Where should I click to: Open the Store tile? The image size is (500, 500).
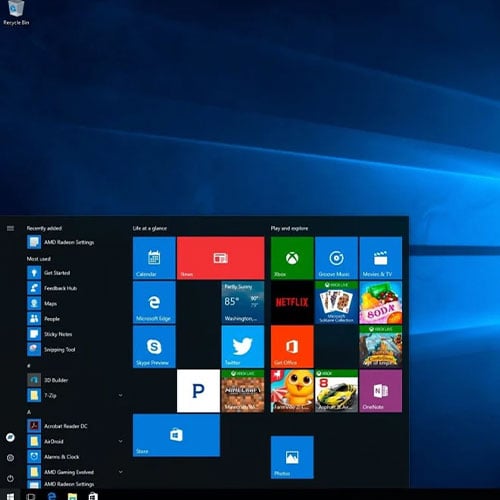(x=176, y=435)
